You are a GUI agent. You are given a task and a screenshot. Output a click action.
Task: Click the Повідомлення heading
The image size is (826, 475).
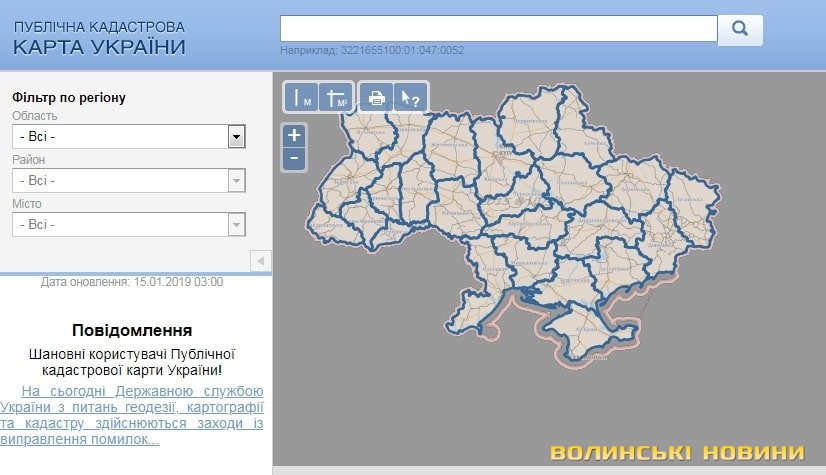pos(132,330)
